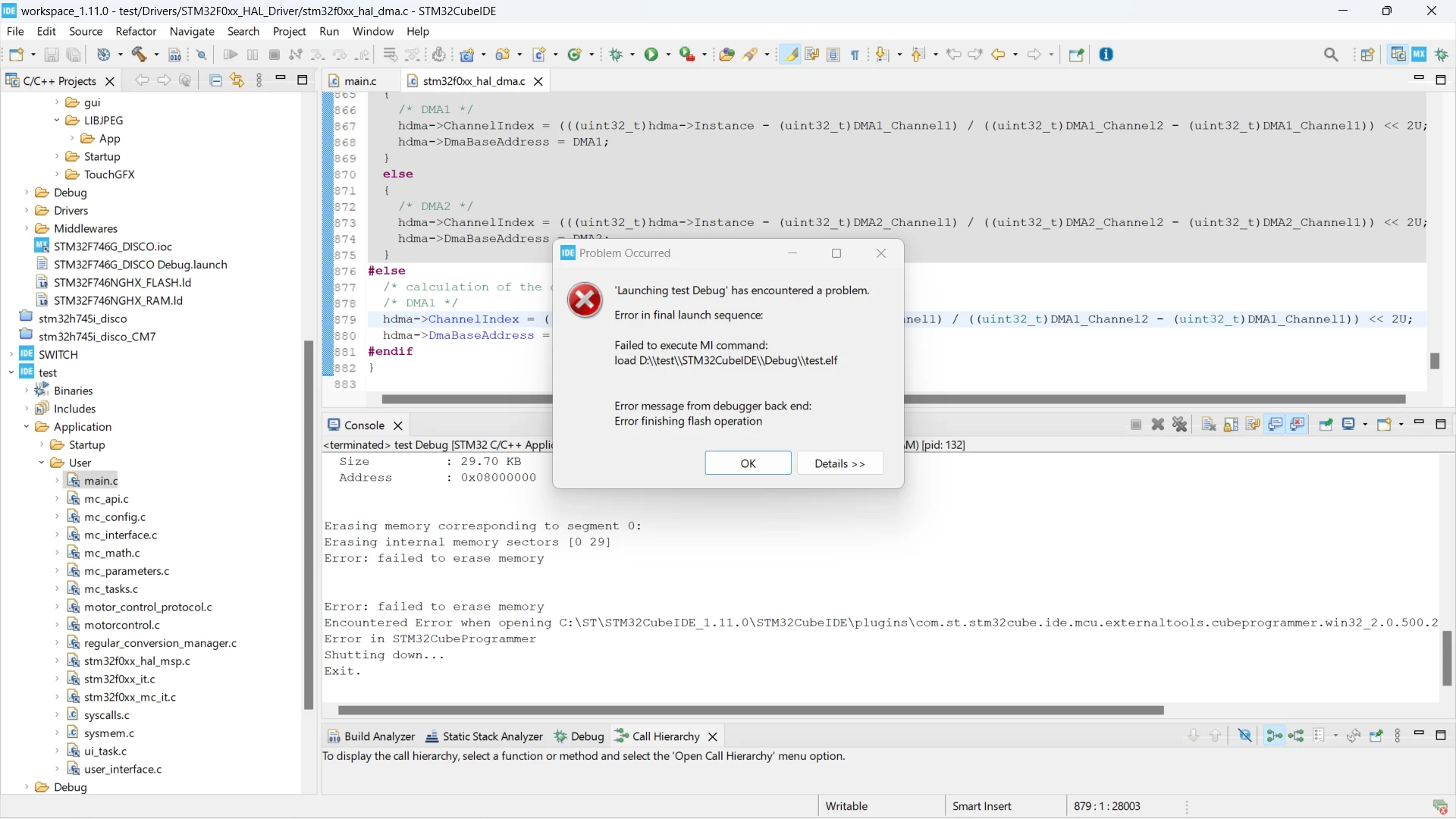Clear the console output

(x=1209, y=425)
